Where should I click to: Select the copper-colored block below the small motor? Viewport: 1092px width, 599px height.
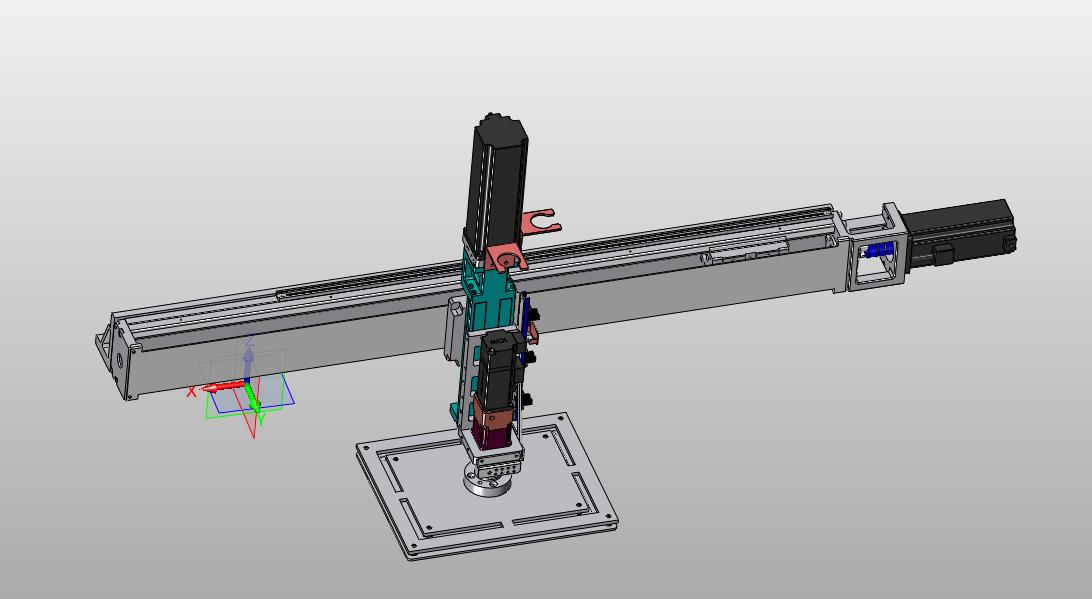pos(492,417)
